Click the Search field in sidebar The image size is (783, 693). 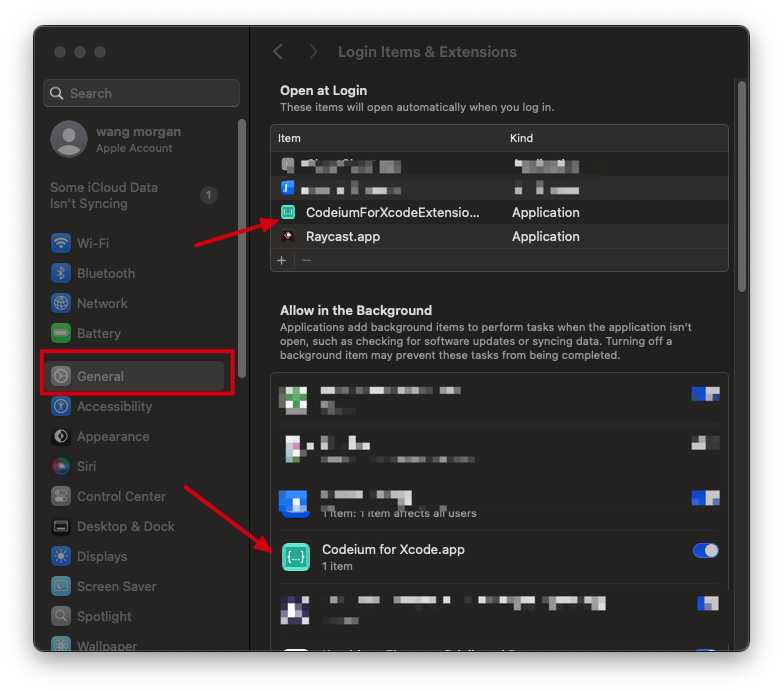(141, 93)
